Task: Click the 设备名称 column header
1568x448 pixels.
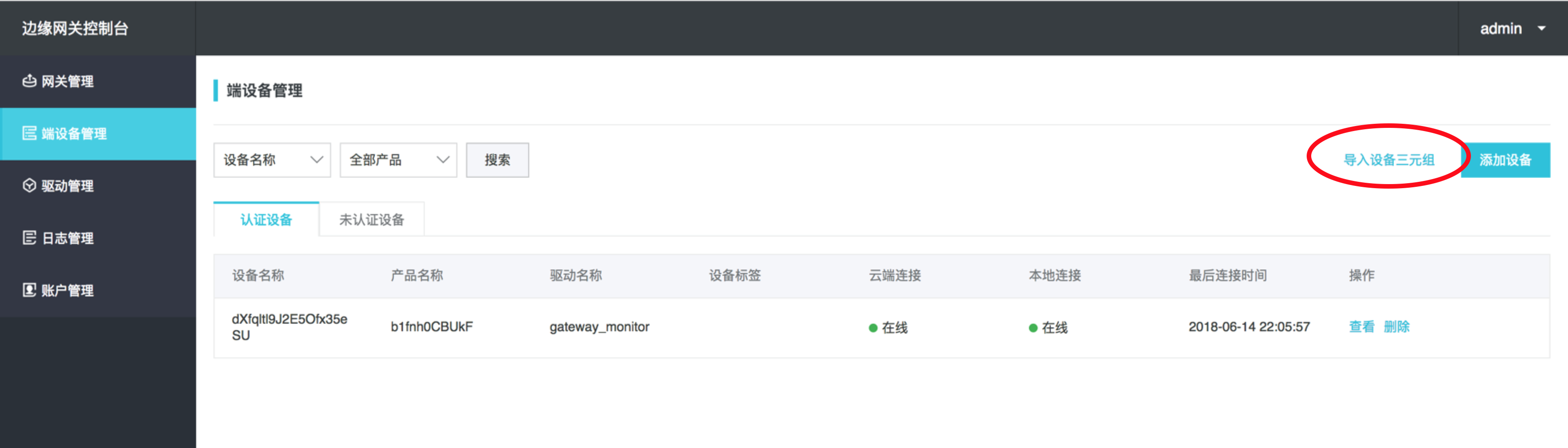Action: pyautogui.click(x=258, y=276)
